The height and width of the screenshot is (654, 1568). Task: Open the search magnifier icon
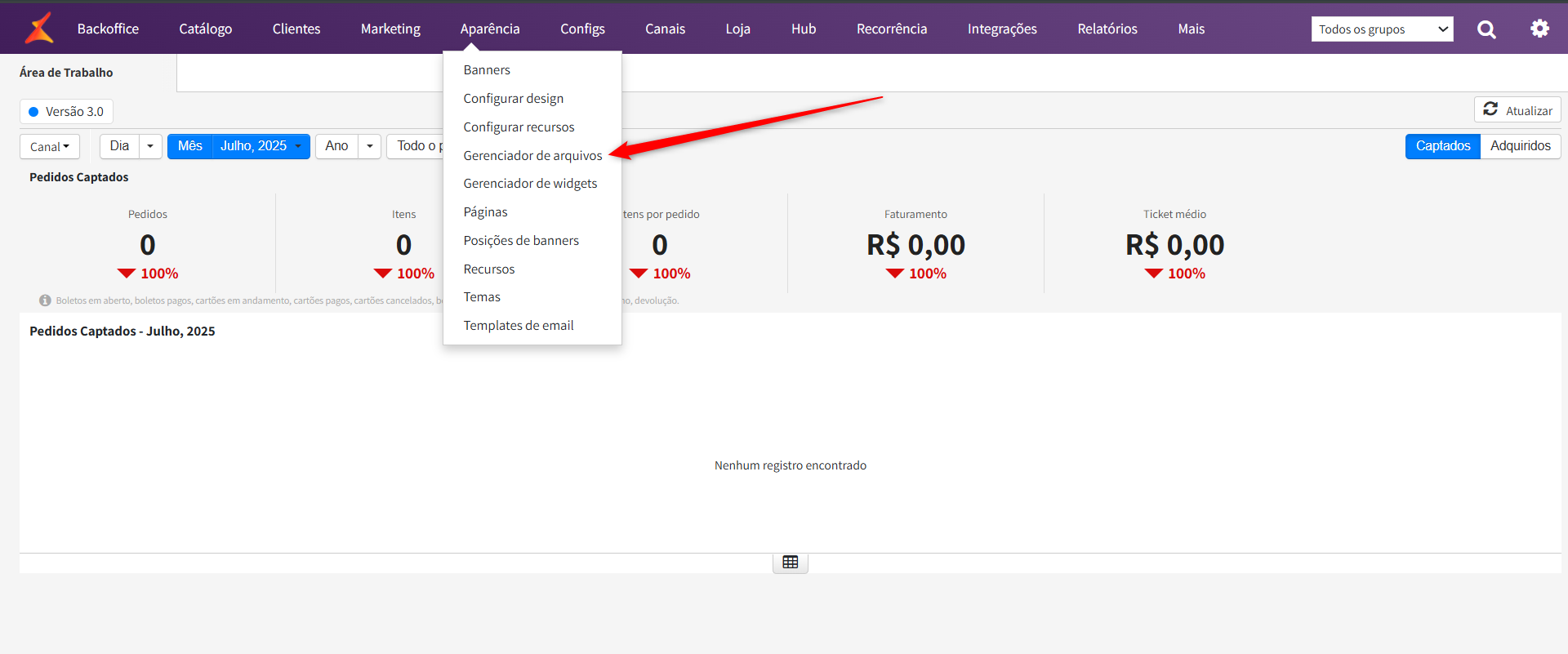click(1486, 29)
